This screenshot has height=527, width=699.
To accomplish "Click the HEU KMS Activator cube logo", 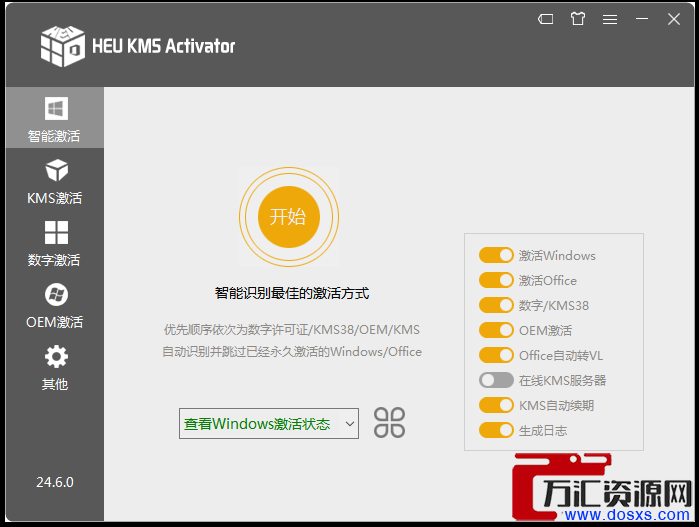I will coord(62,46).
